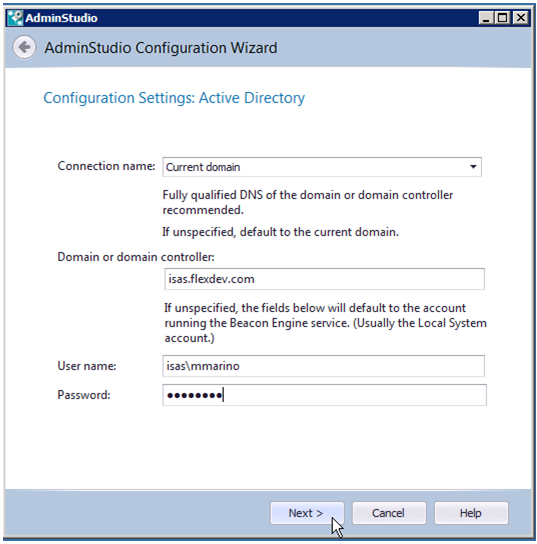Click the AdminStudio title bar caption

coord(61,18)
